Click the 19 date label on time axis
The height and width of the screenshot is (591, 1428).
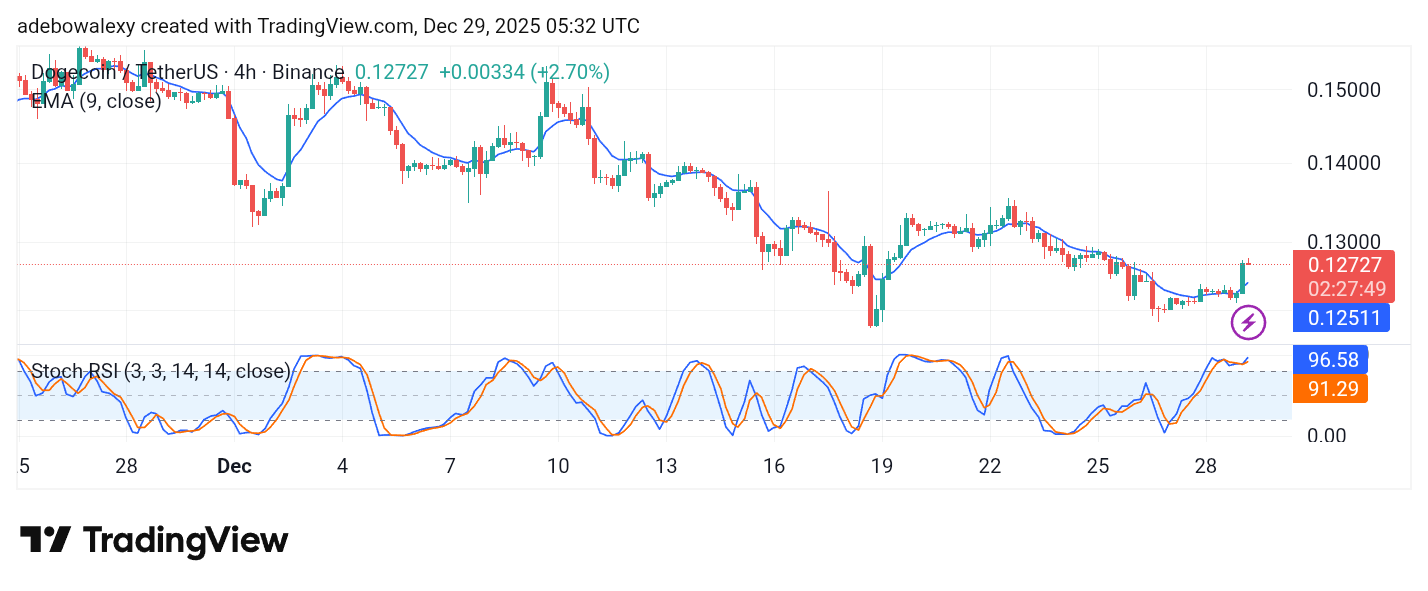tap(881, 466)
